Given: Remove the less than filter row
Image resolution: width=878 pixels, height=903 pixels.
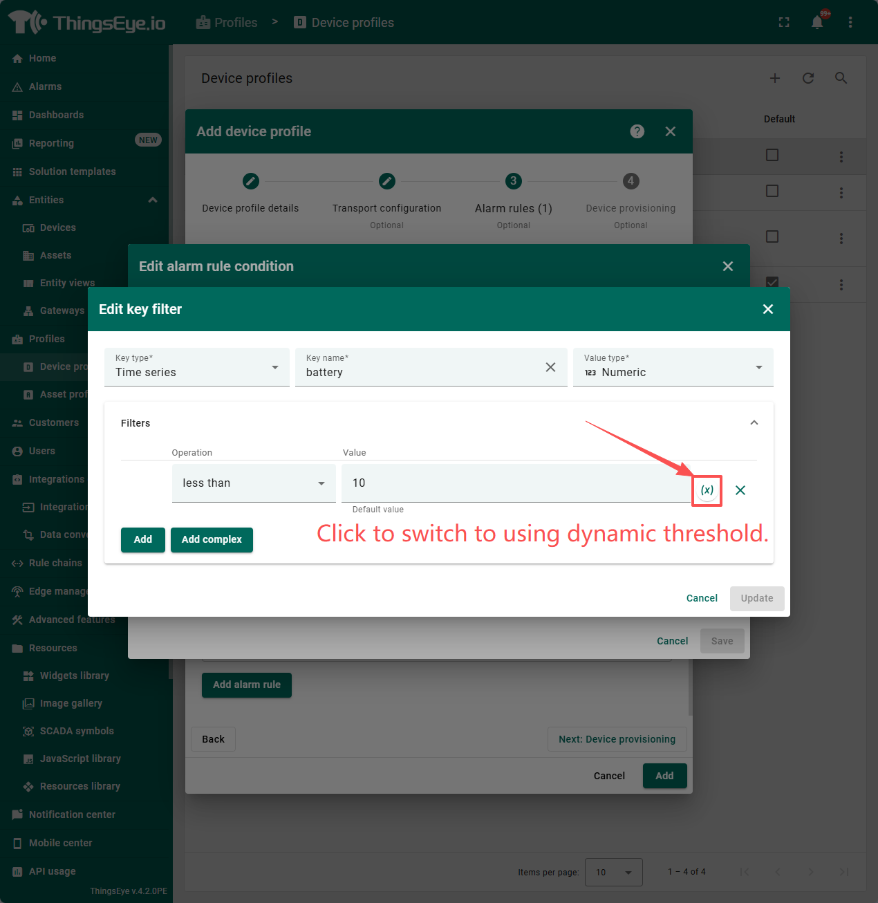Looking at the screenshot, I should (740, 490).
